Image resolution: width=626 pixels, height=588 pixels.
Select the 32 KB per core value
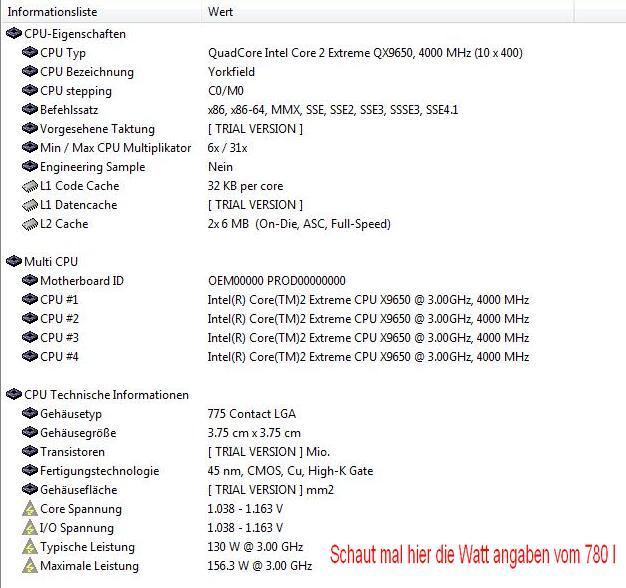point(246,186)
